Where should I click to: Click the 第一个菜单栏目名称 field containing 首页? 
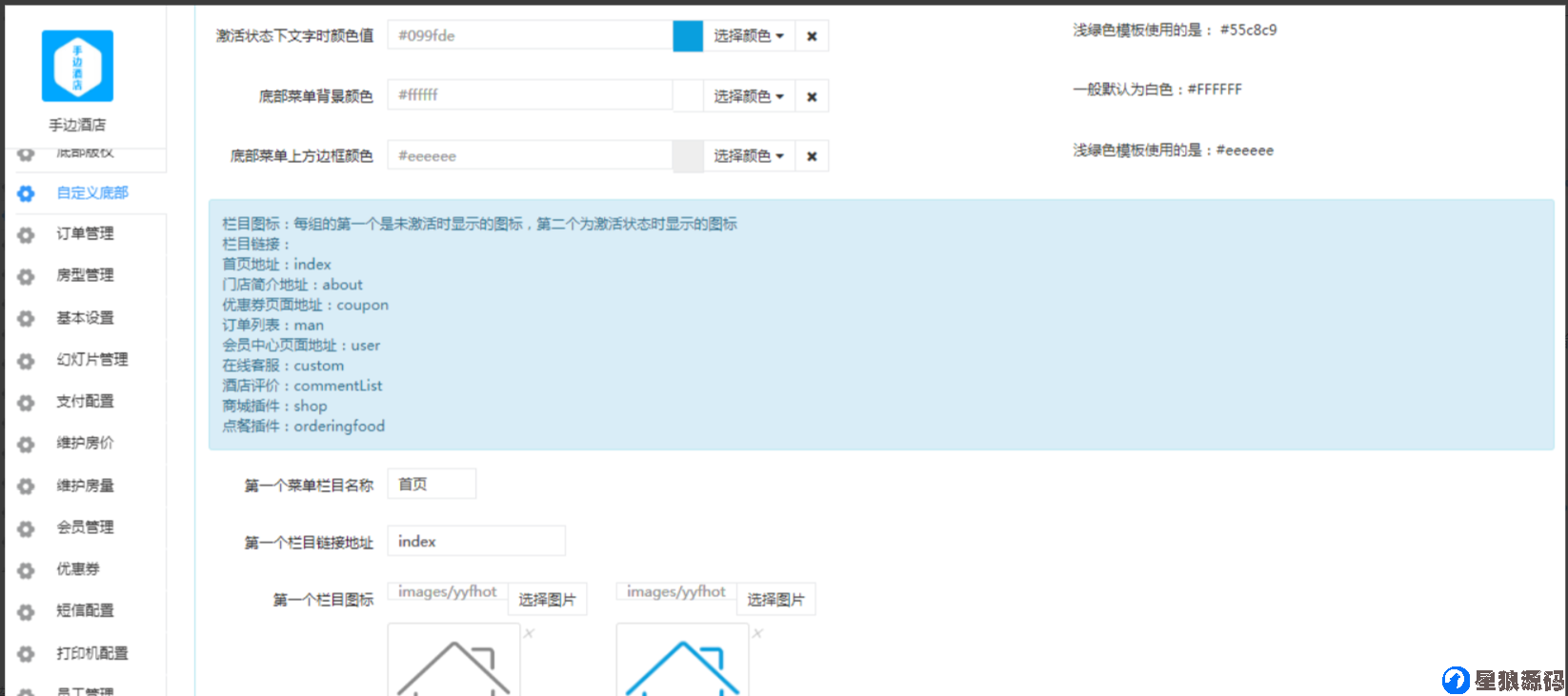[x=432, y=484]
